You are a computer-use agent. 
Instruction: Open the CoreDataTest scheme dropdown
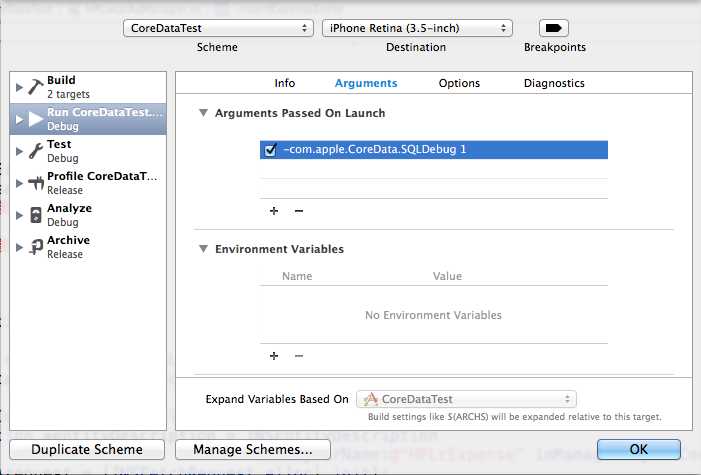tap(218, 28)
